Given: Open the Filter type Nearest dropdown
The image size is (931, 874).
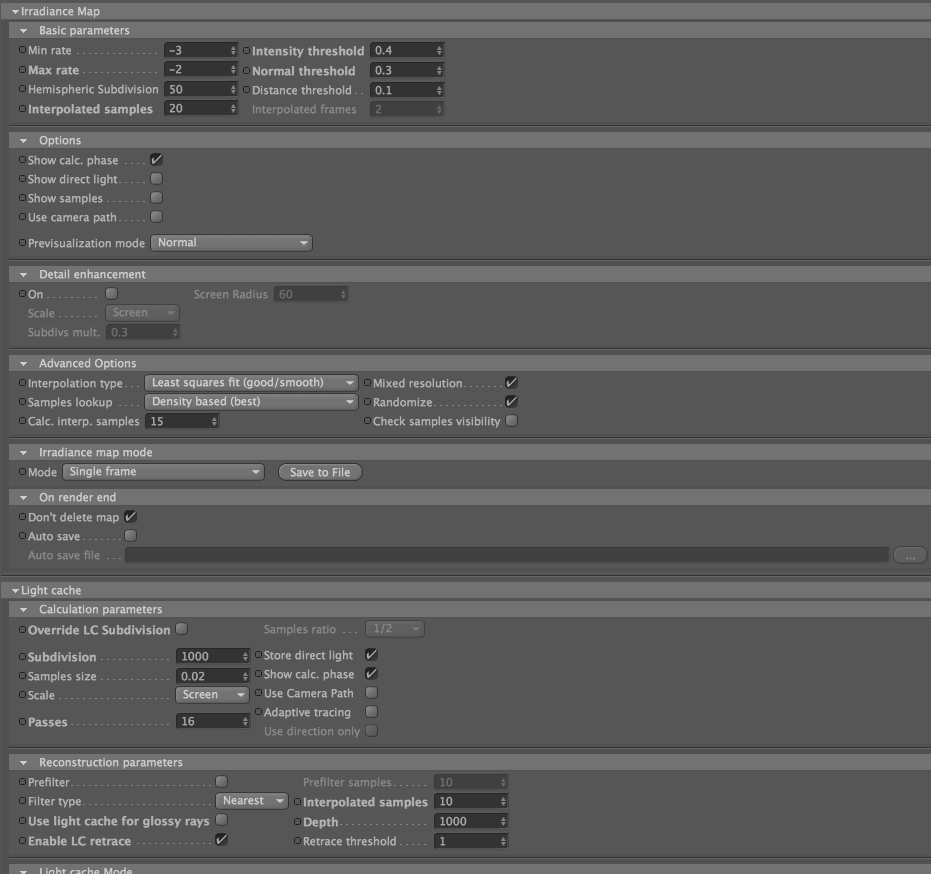Looking at the screenshot, I should [x=252, y=801].
